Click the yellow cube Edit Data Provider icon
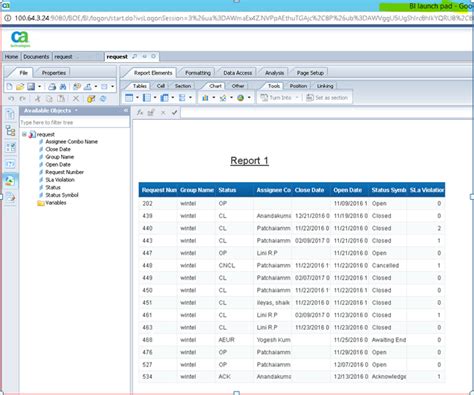Image resolution: width=474 pixels, height=395 pixels. (x=91, y=99)
